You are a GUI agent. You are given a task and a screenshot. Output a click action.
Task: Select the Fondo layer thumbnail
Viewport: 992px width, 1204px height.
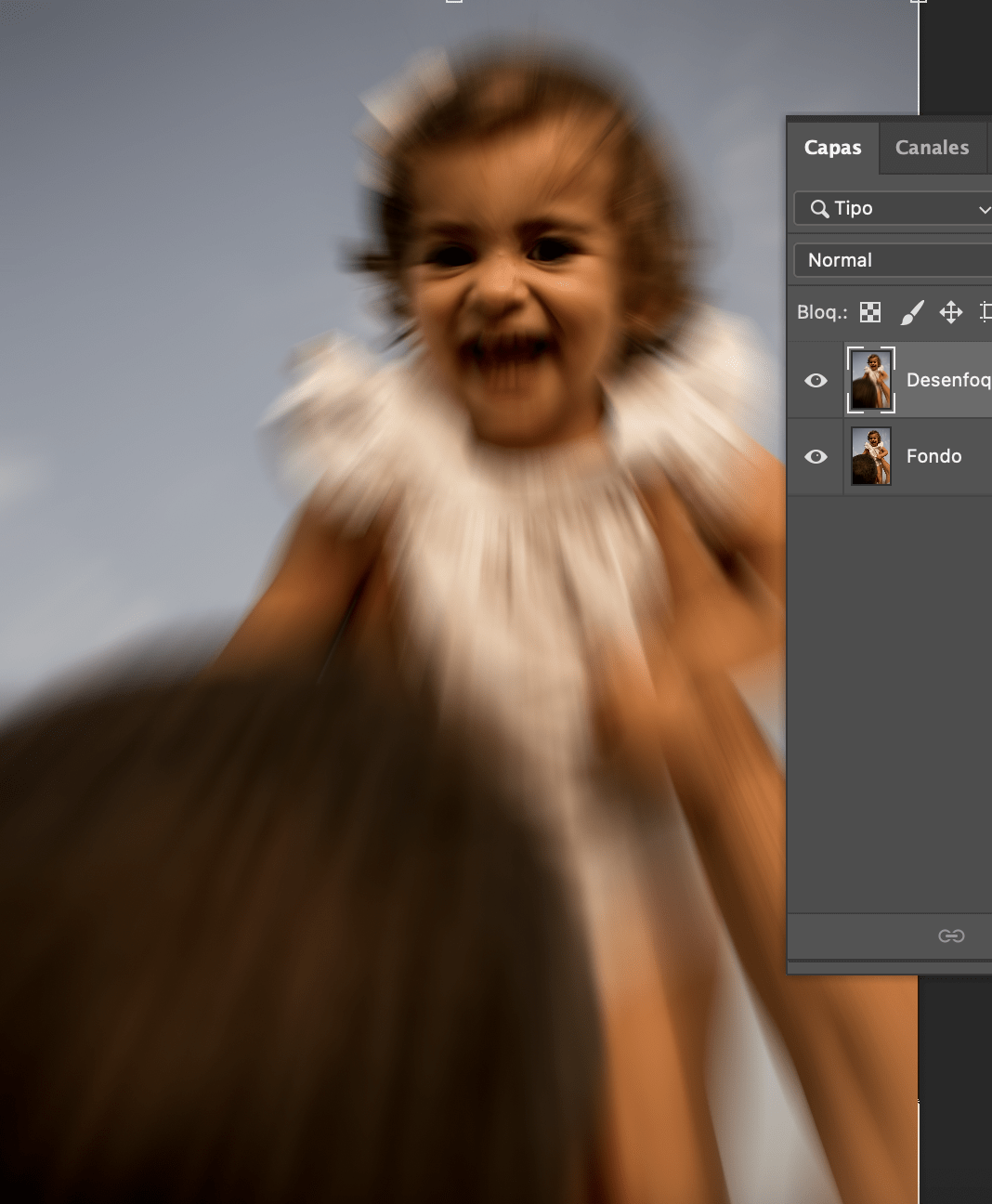click(x=871, y=456)
